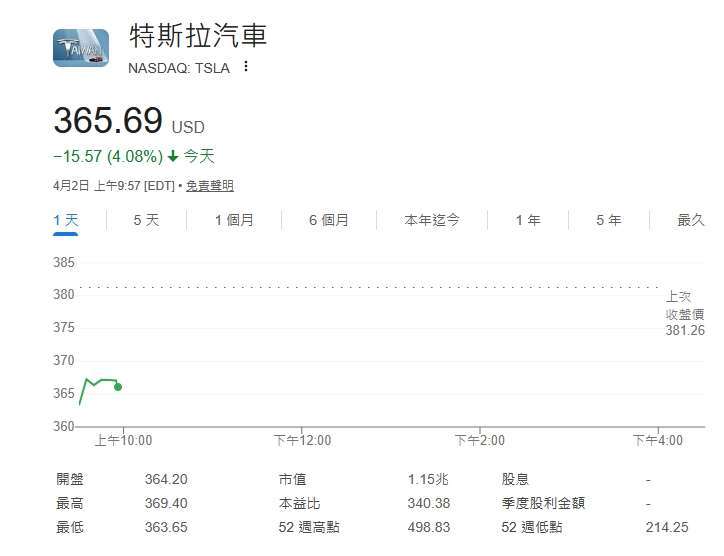Click the green current-price dot on chart
Screen dimensions: 724x556
tap(118, 386)
